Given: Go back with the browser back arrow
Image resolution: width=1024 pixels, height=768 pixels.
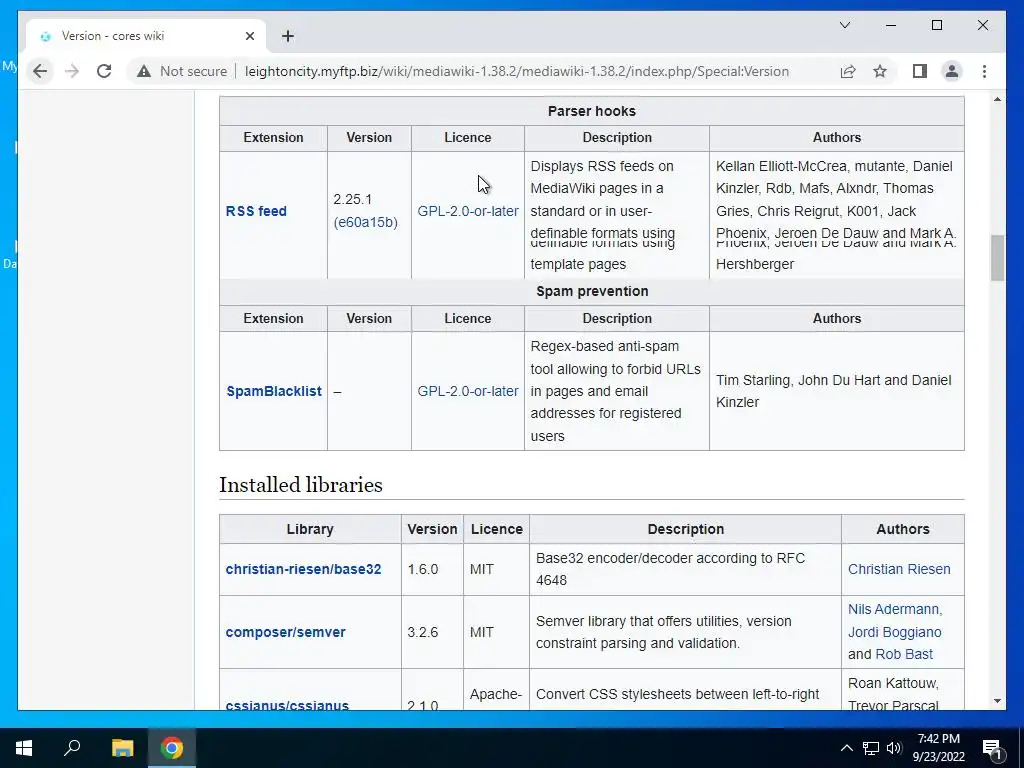Looking at the screenshot, I should click(x=40, y=71).
